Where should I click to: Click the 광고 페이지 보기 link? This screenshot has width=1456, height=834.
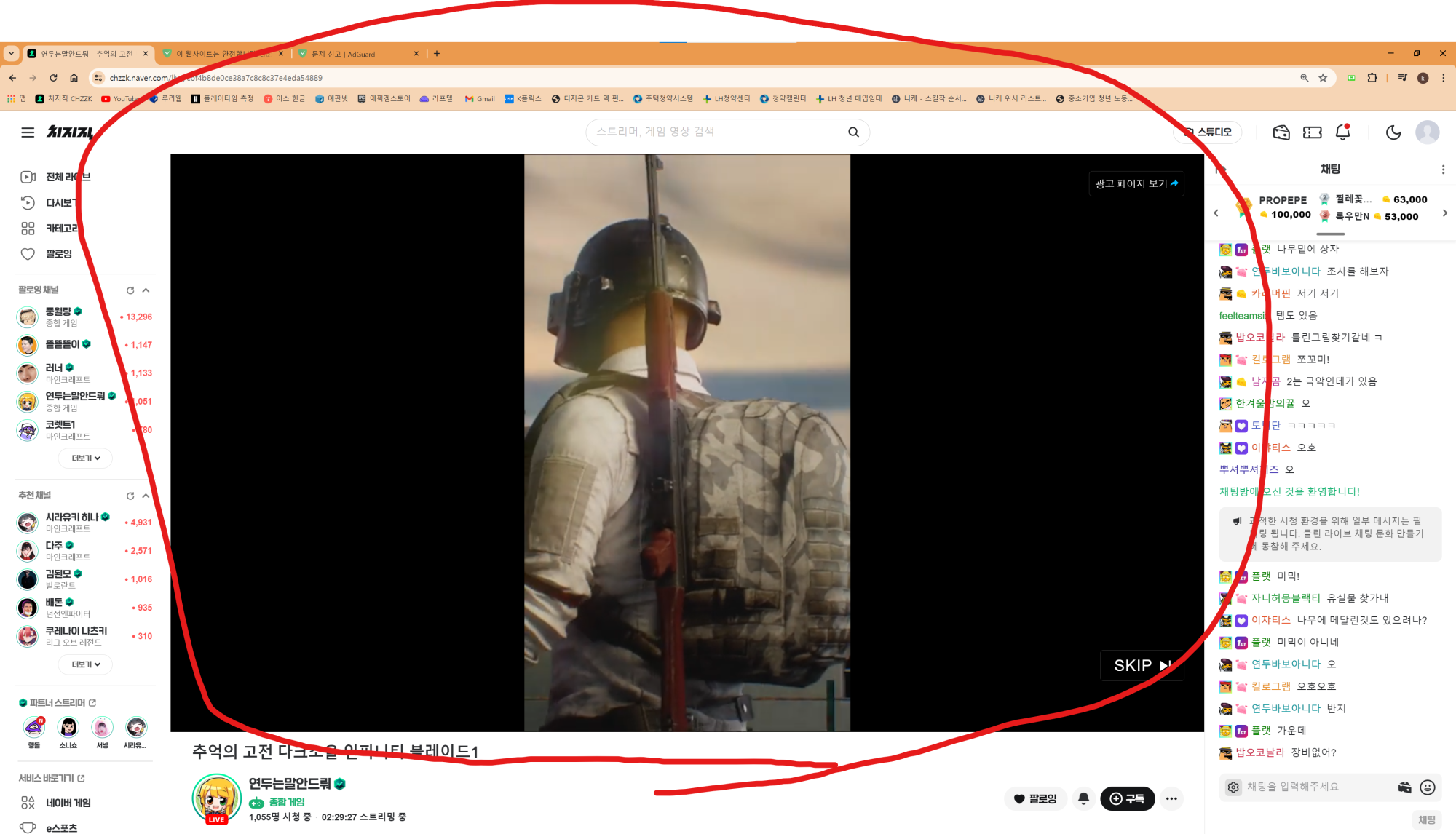click(x=1136, y=184)
